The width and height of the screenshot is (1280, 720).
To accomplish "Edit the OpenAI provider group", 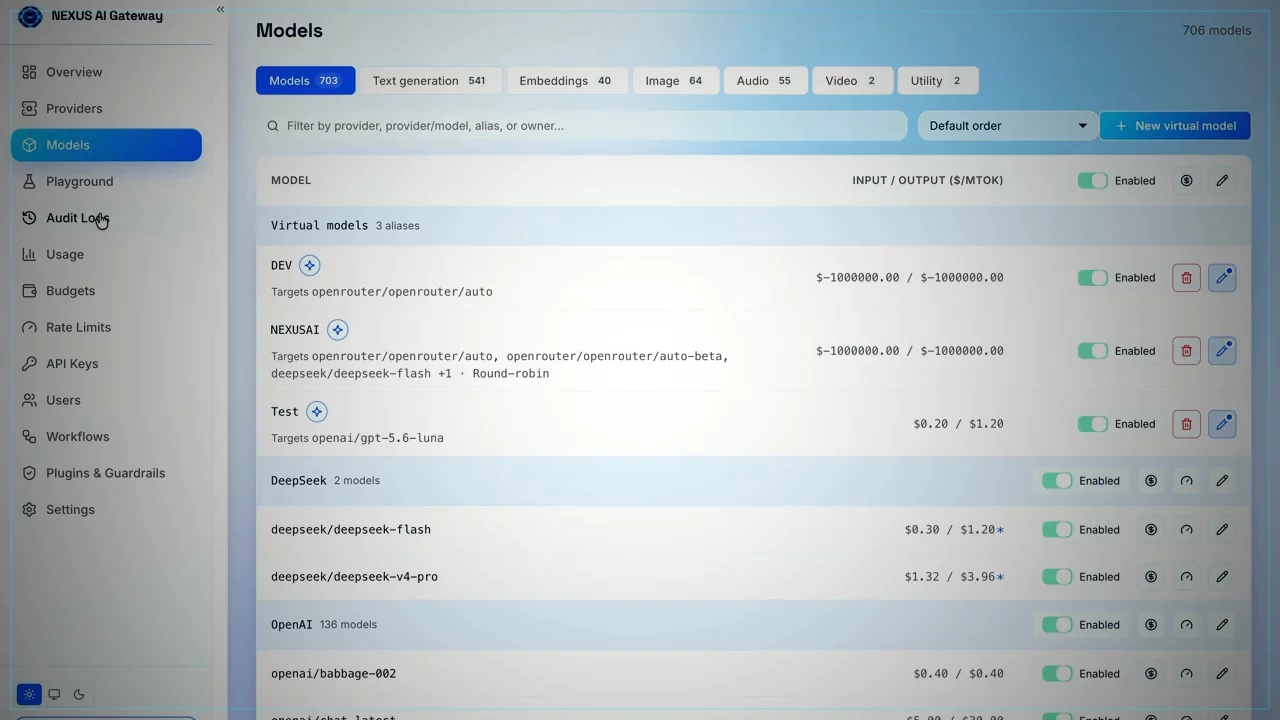I will click(x=1222, y=625).
